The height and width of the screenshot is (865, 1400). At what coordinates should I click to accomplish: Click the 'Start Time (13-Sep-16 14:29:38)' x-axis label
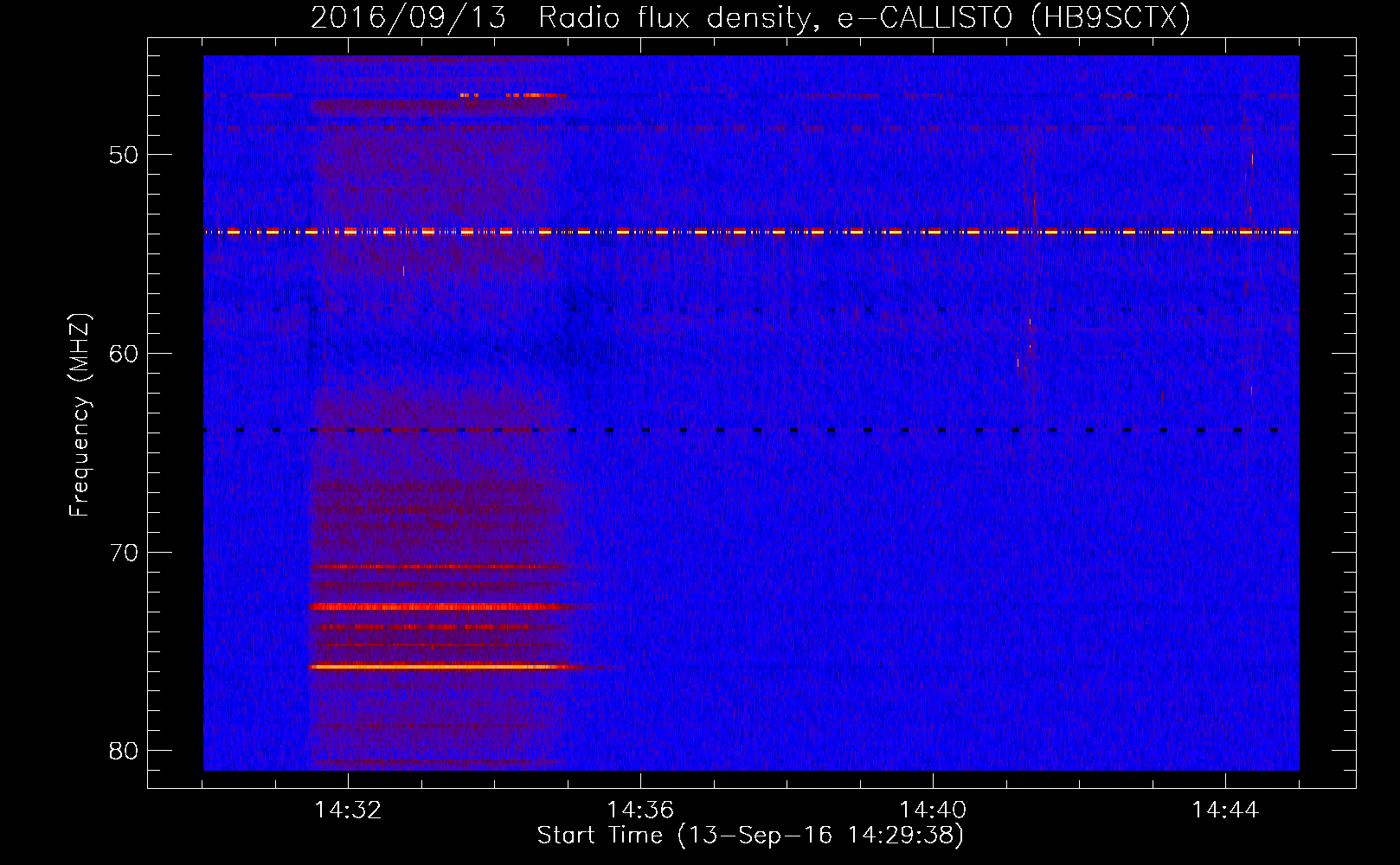click(x=750, y=836)
